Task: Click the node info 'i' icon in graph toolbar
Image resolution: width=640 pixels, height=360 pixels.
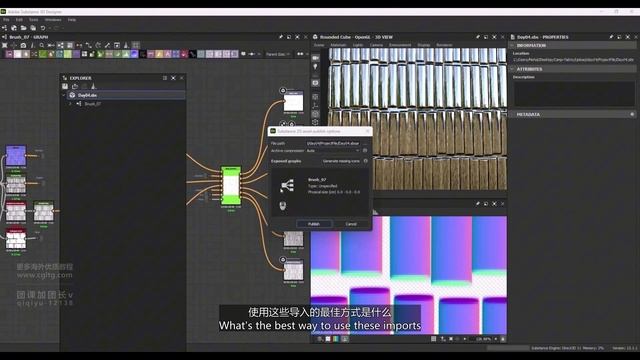Action: coord(33,45)
